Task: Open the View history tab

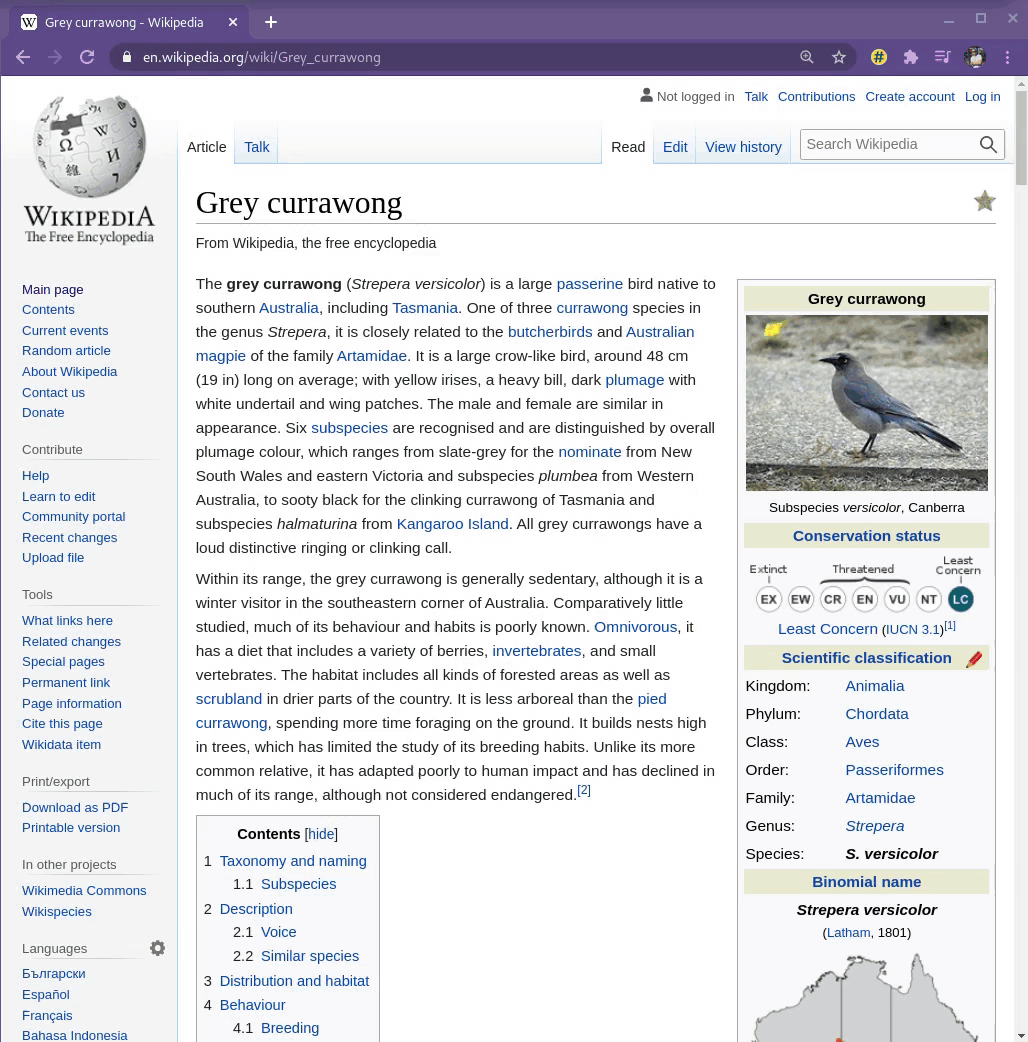Action: 743,147
